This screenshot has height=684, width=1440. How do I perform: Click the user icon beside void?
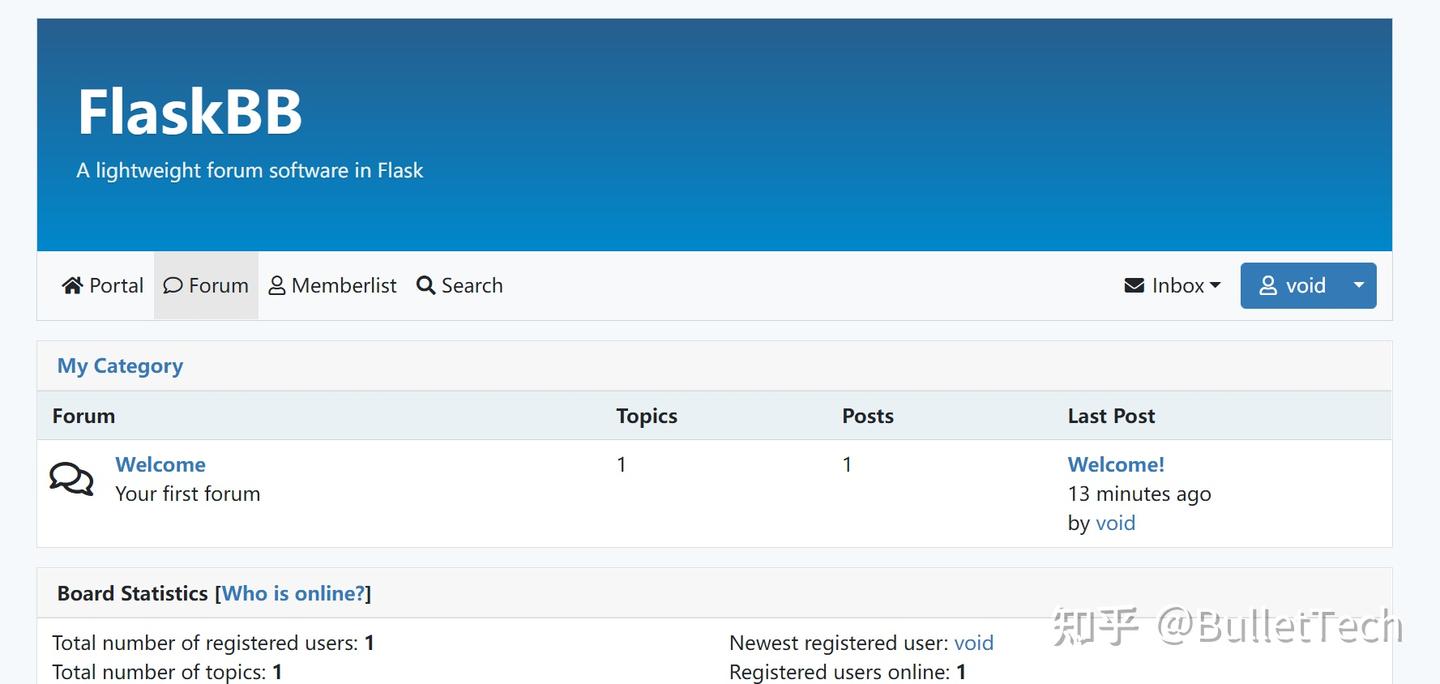tap(1268, 286)
